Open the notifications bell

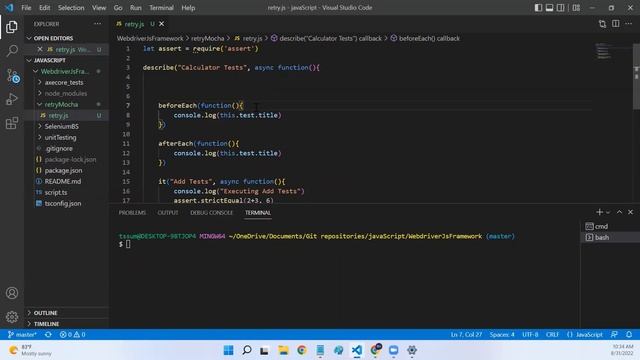tap(629, 334)
